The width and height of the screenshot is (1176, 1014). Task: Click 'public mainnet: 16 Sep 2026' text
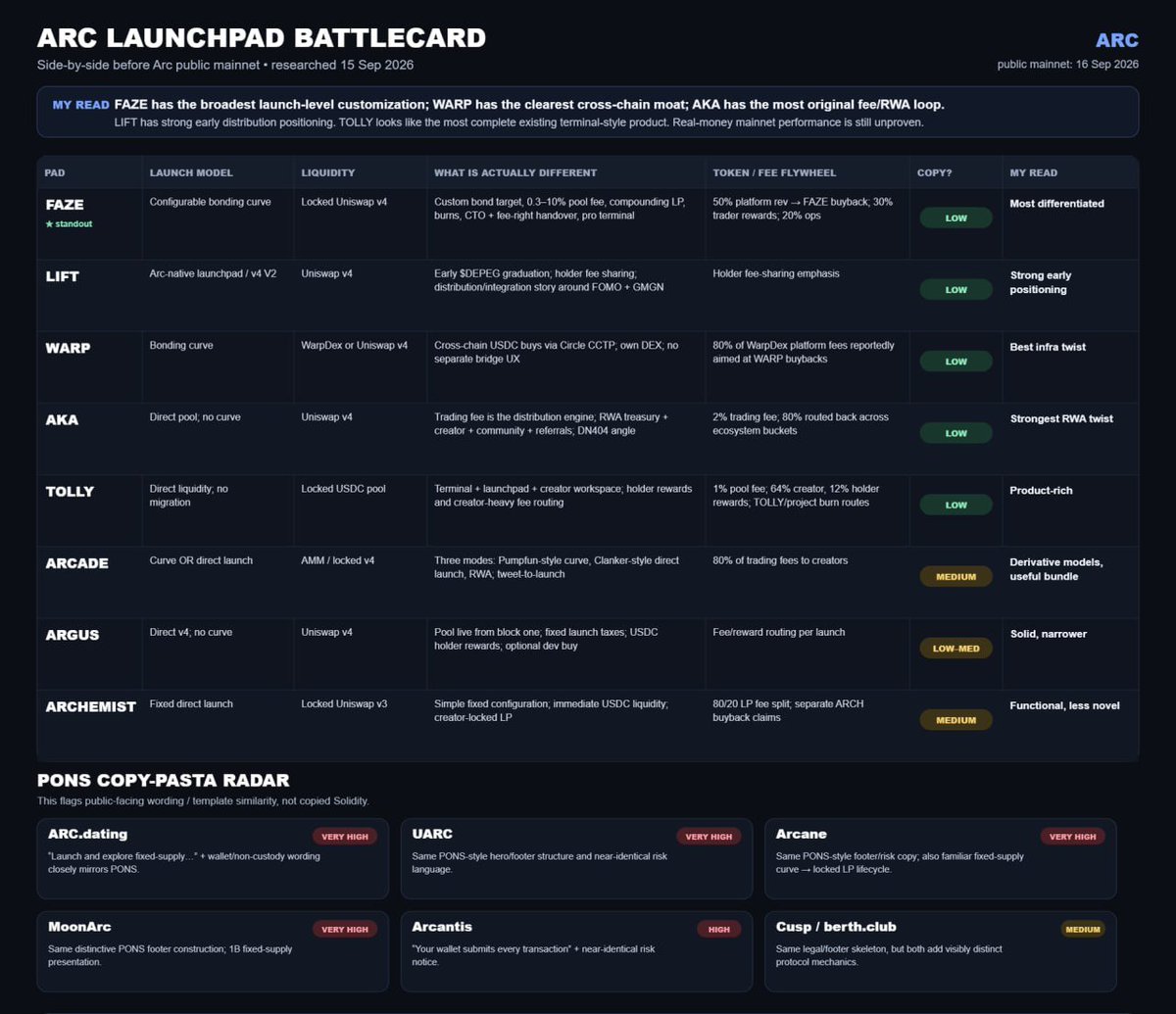click(1068, 65)
